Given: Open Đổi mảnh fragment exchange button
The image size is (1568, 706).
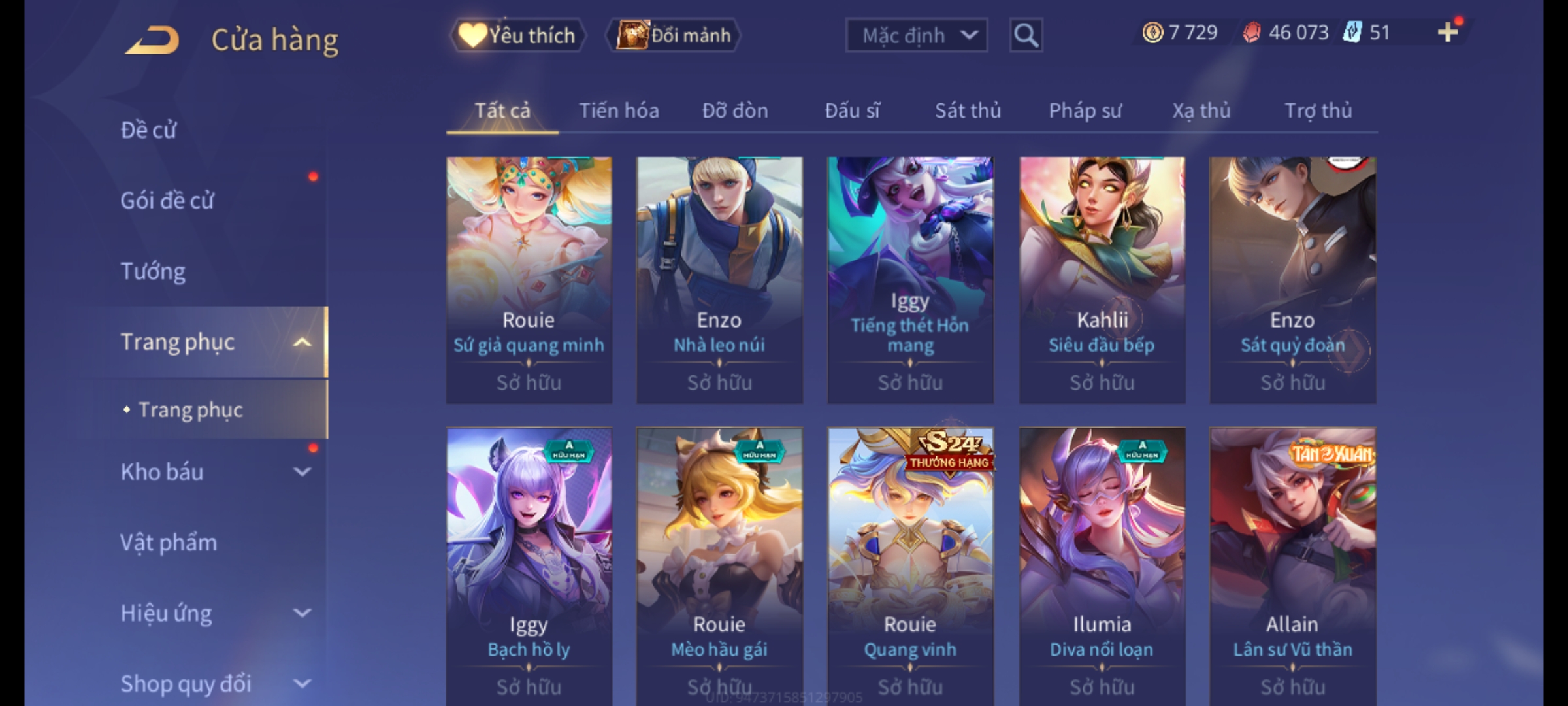Looking at the screenshot, I should [673, 35].
